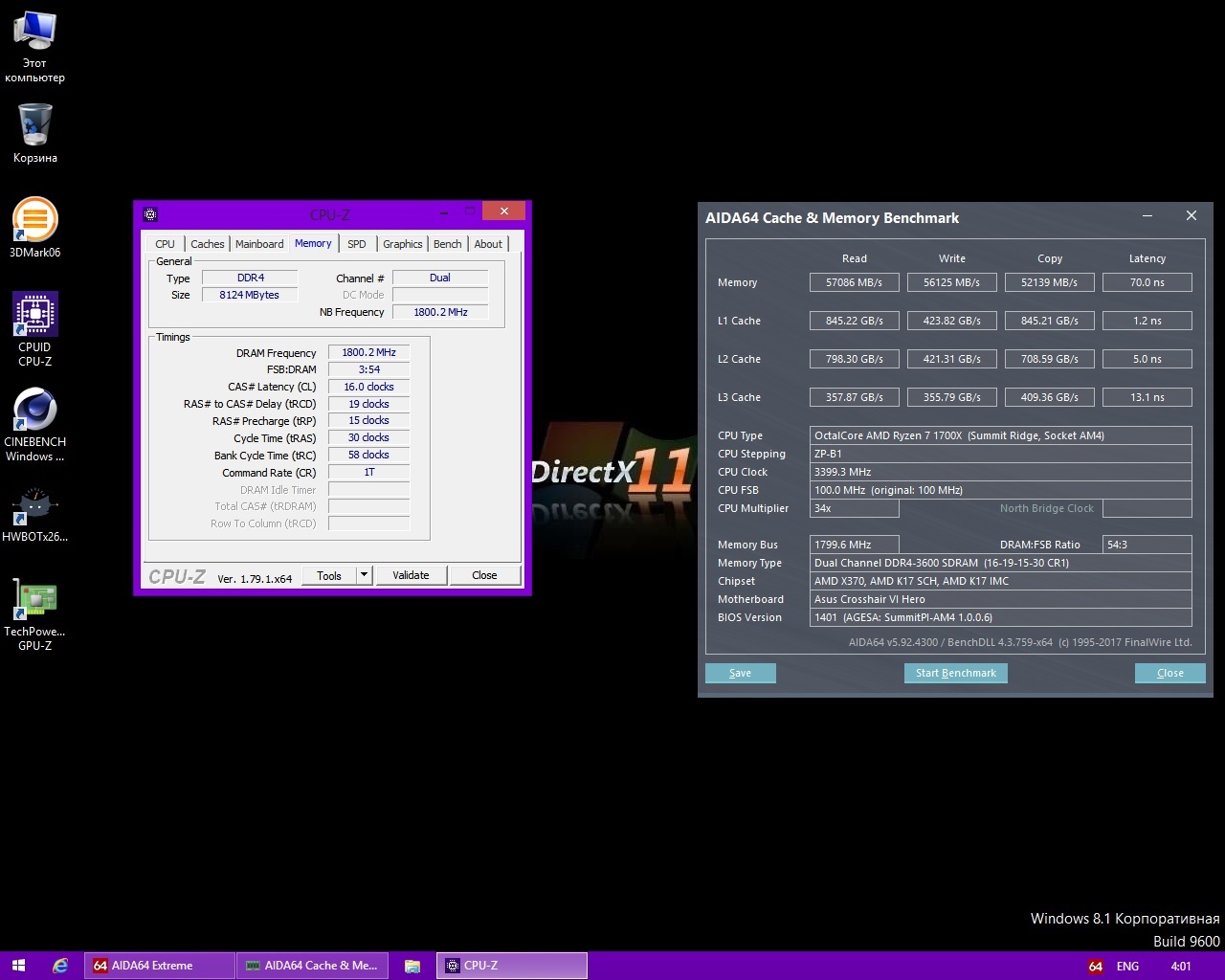Screen dimensions: 1225x980
Task: Click Close button in AIDA64 benchmark
Action: pyautogui.click(x=1169, y=673)
